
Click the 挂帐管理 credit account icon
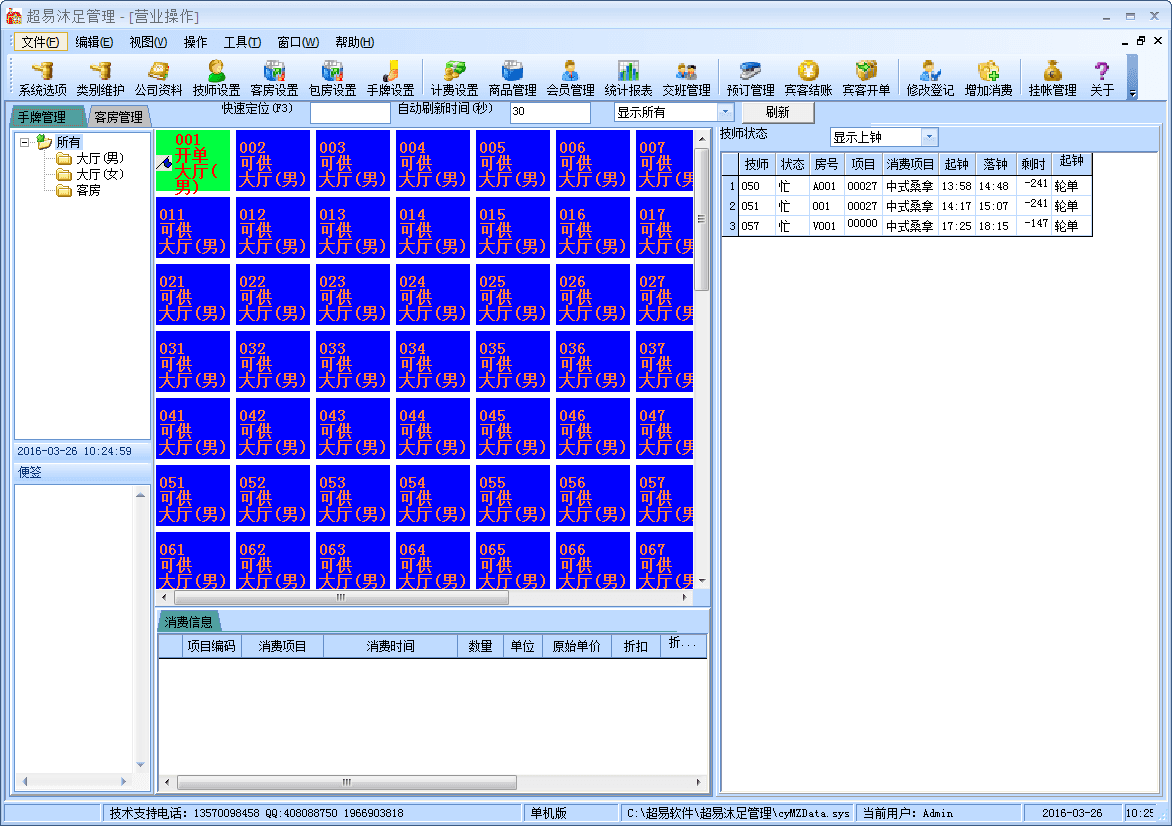point(1052,78)
